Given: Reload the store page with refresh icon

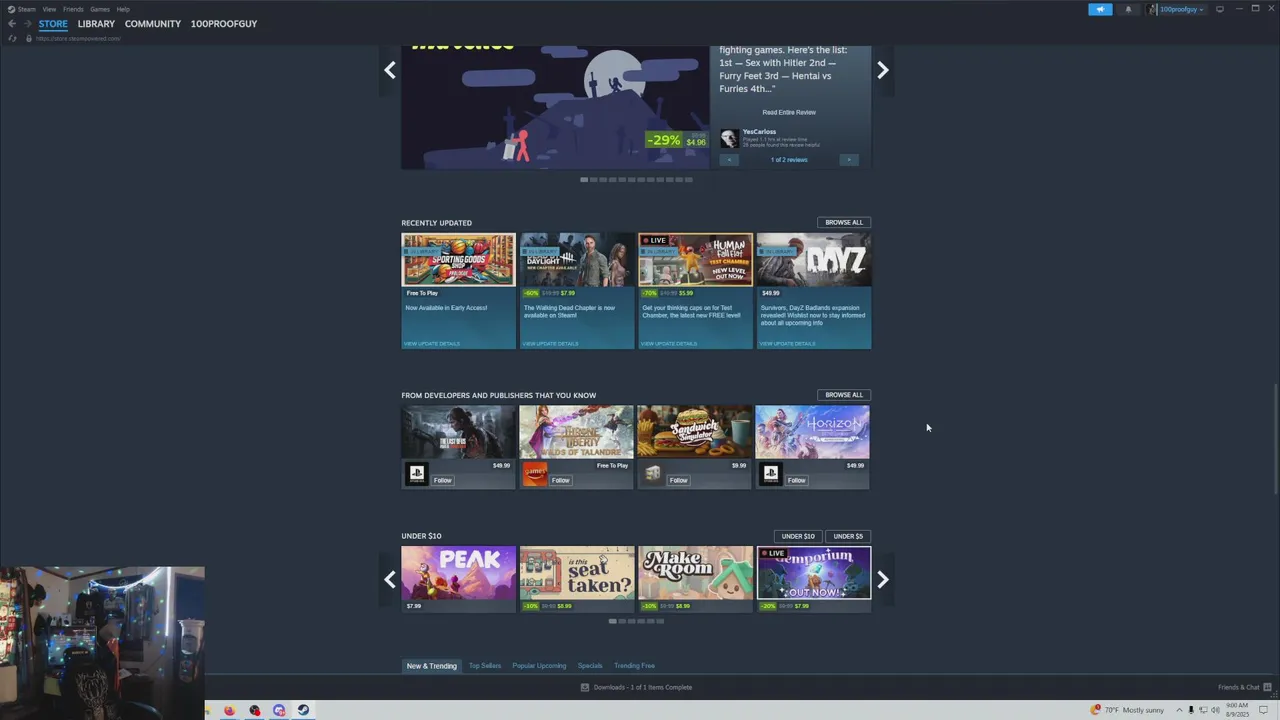Looking at the screenshot, I should coord(12,38).
